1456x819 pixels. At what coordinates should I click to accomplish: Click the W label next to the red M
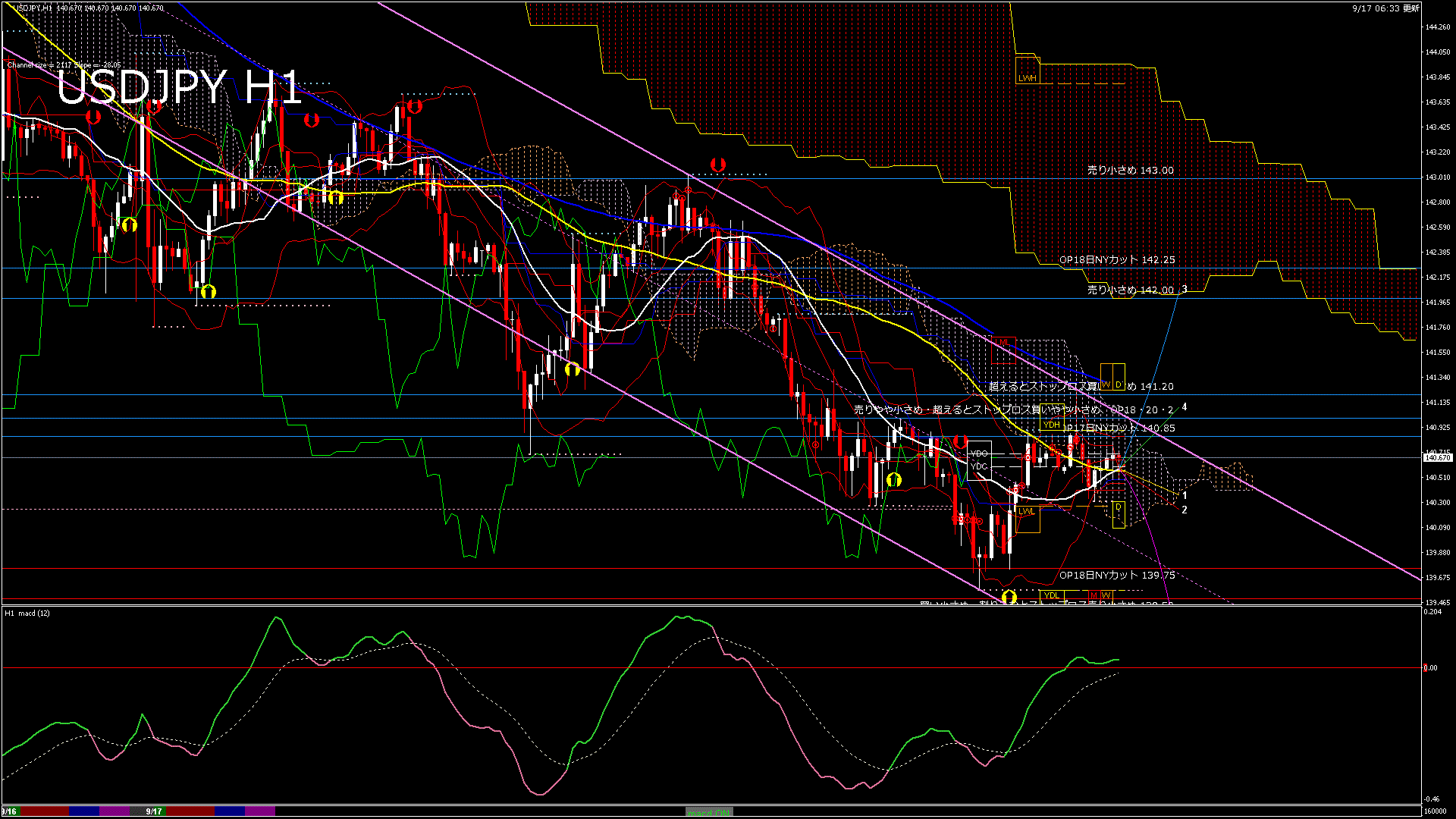tap(1106, 595)
